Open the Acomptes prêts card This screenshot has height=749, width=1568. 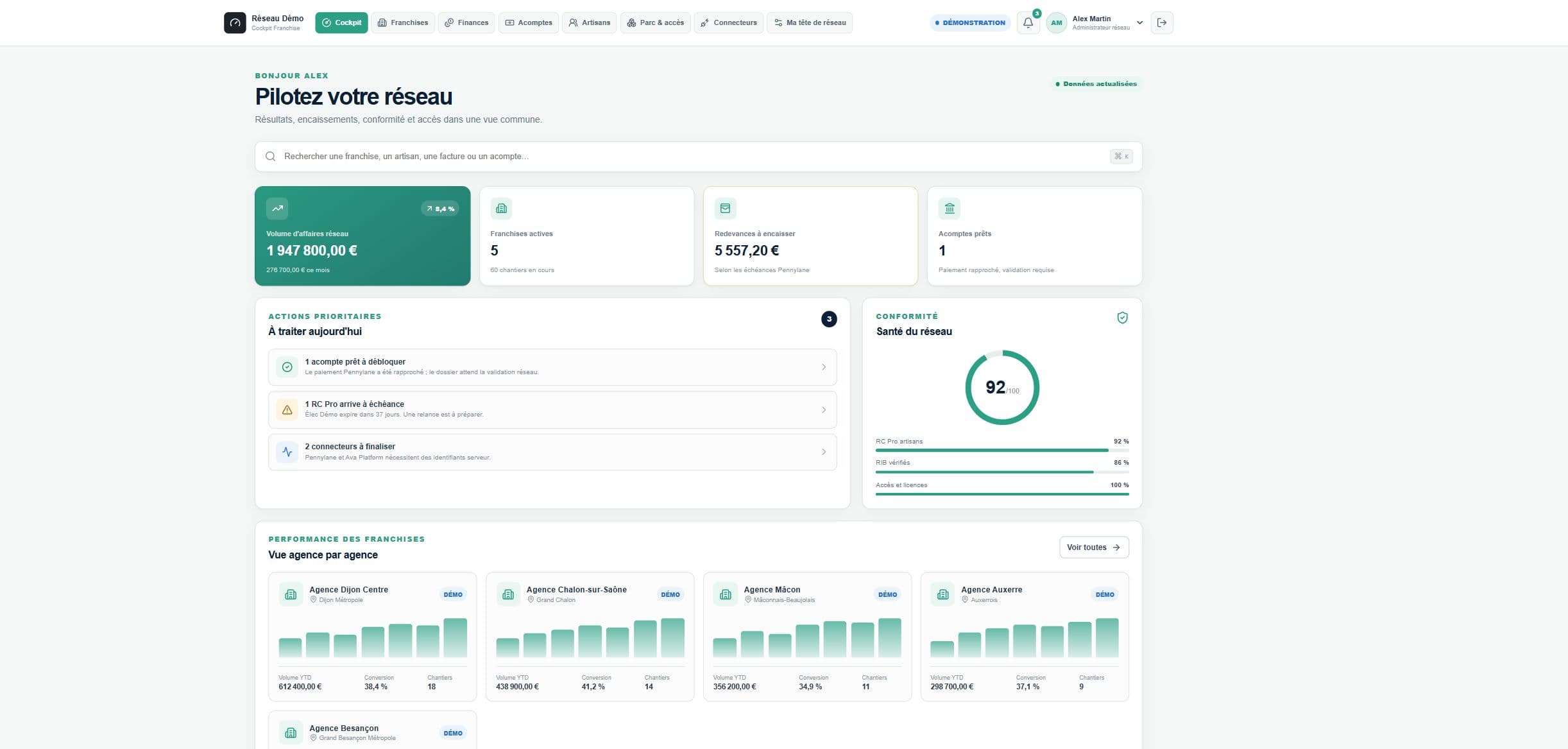point(1035,236)
